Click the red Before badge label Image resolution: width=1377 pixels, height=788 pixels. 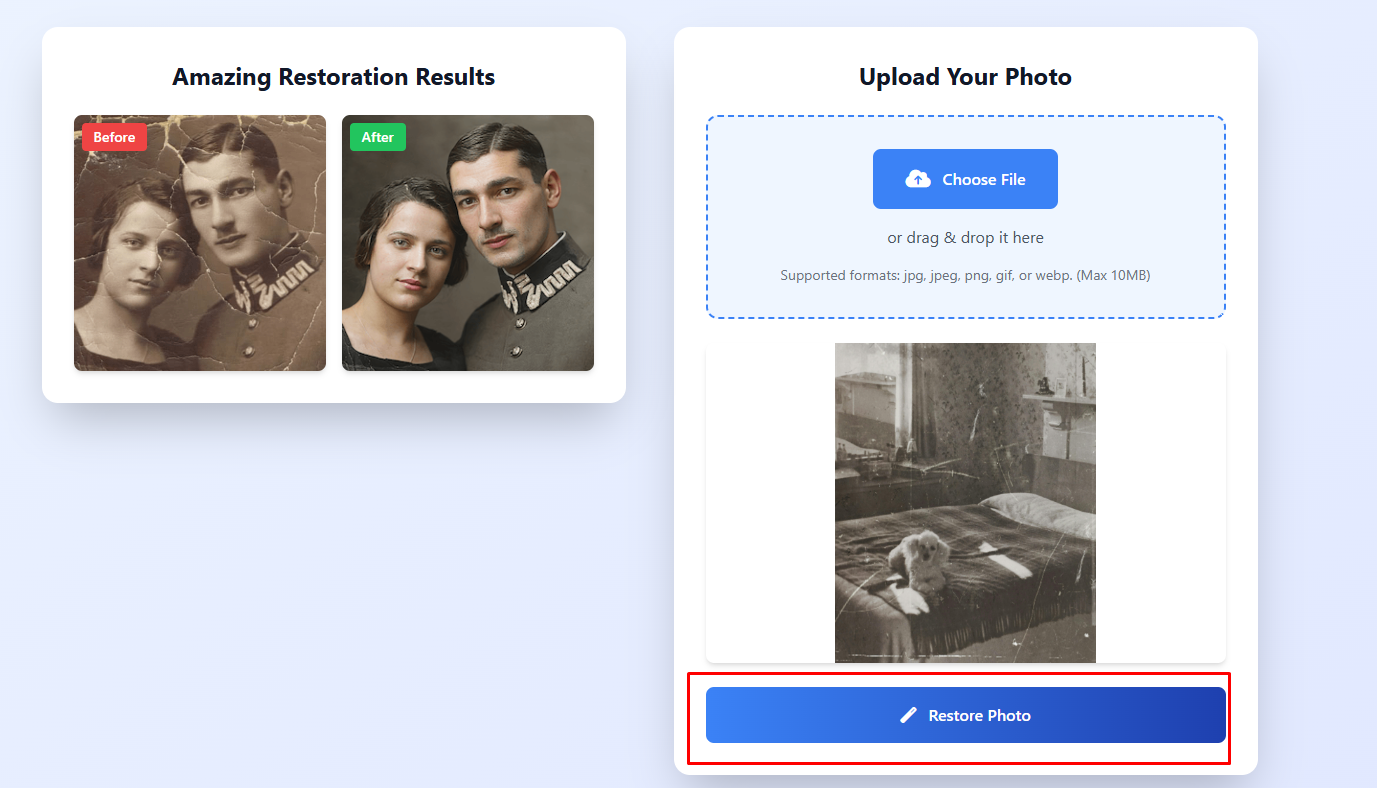click(x=113, y=137)
